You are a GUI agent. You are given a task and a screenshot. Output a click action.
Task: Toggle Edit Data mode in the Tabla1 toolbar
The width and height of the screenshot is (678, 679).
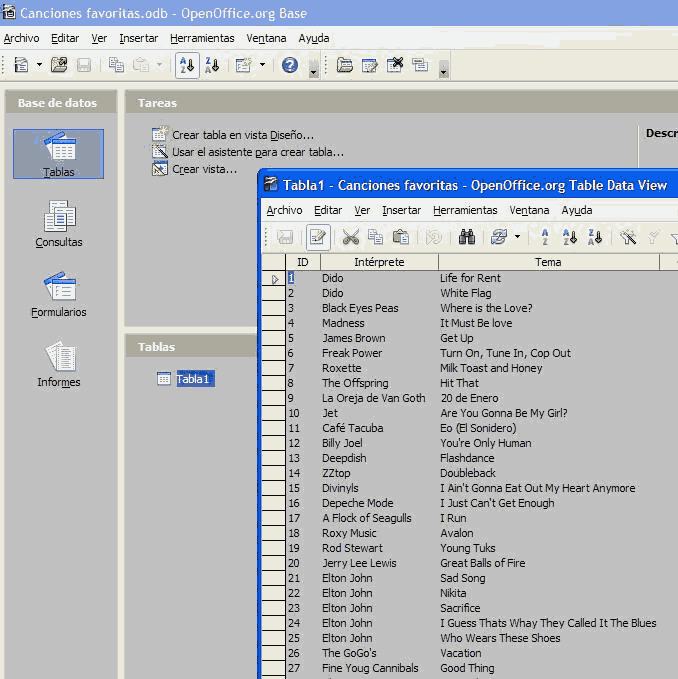click(x=318, y=237)
